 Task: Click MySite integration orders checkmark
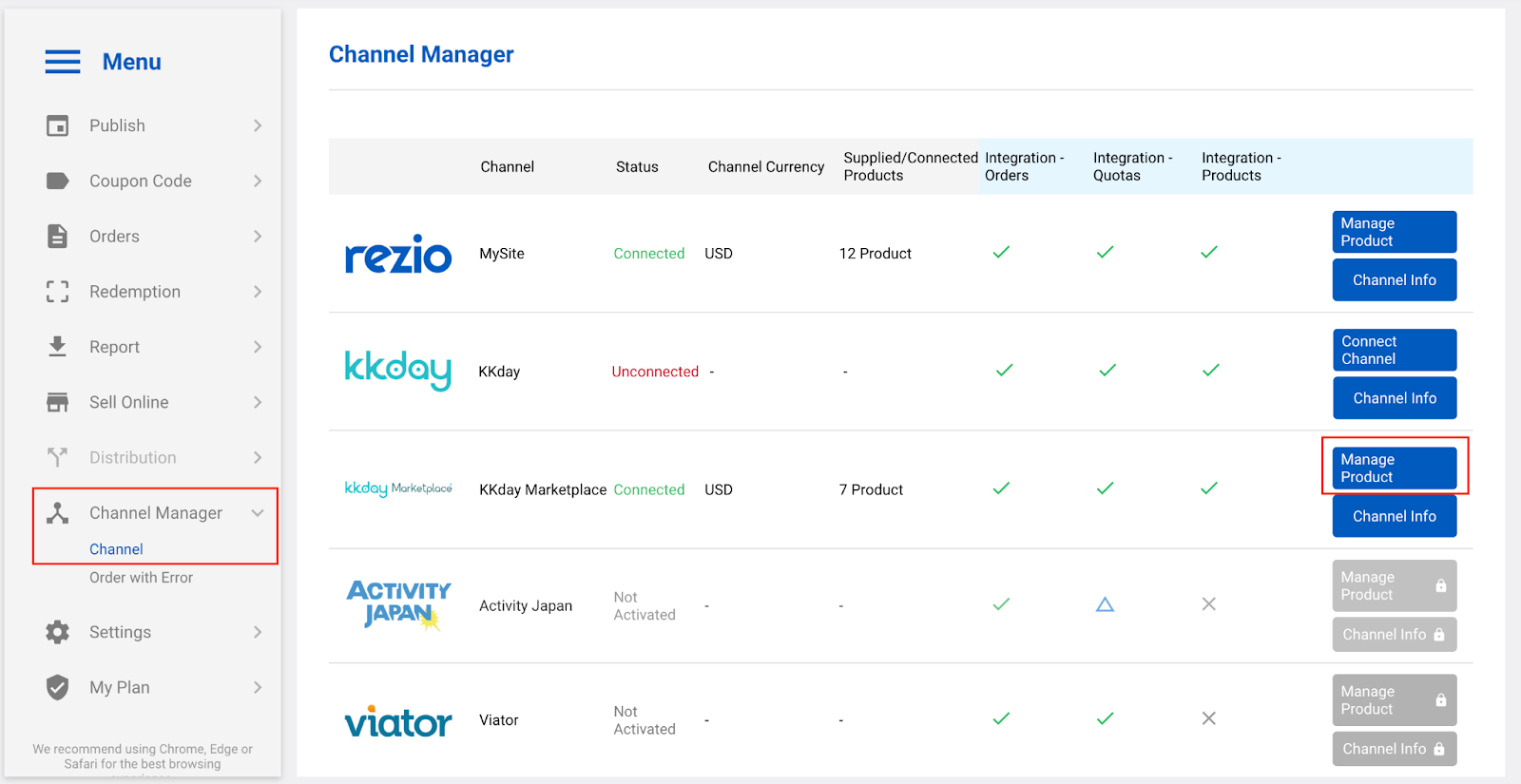pyautogui.click(x=1001, y=252)
